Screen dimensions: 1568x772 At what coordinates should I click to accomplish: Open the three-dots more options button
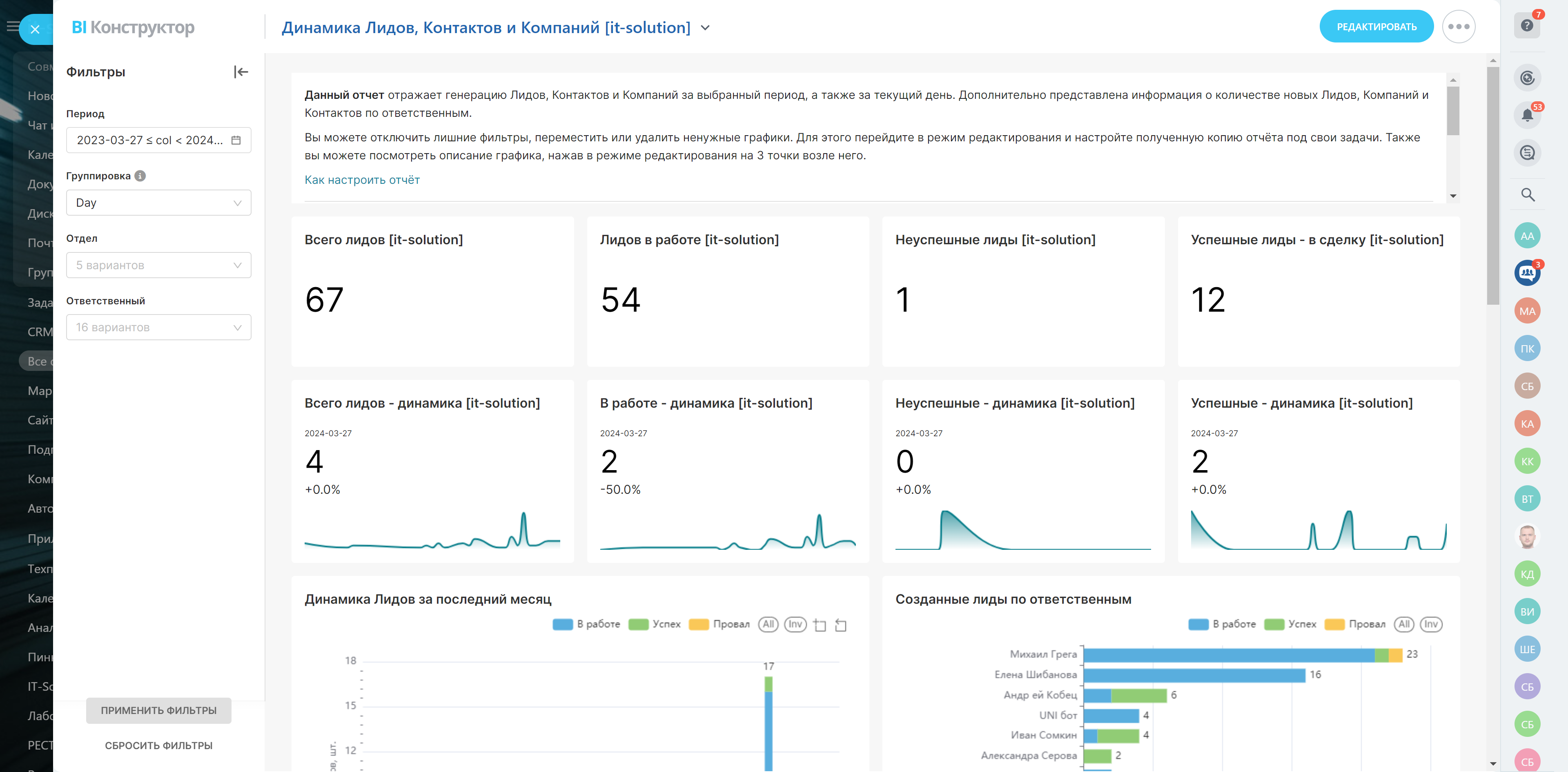click(x=1459, y=27)
